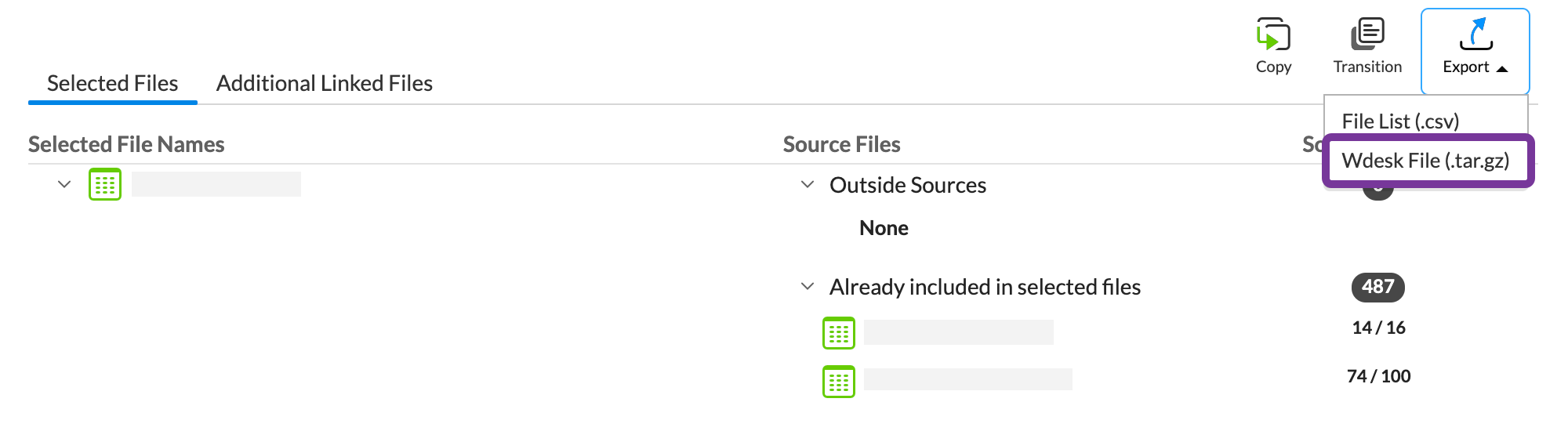The image size is (1568, 431).
Task: Click the 487 count badge
Action: coord(1377,287)
